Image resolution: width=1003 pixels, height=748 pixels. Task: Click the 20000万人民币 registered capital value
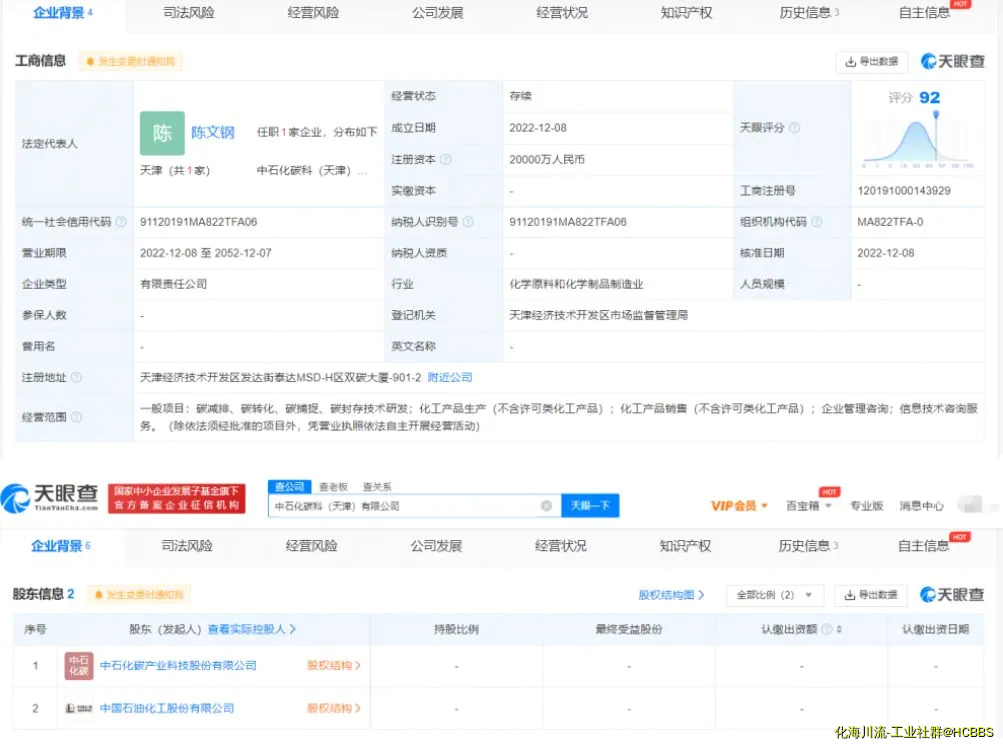[547, 159]
